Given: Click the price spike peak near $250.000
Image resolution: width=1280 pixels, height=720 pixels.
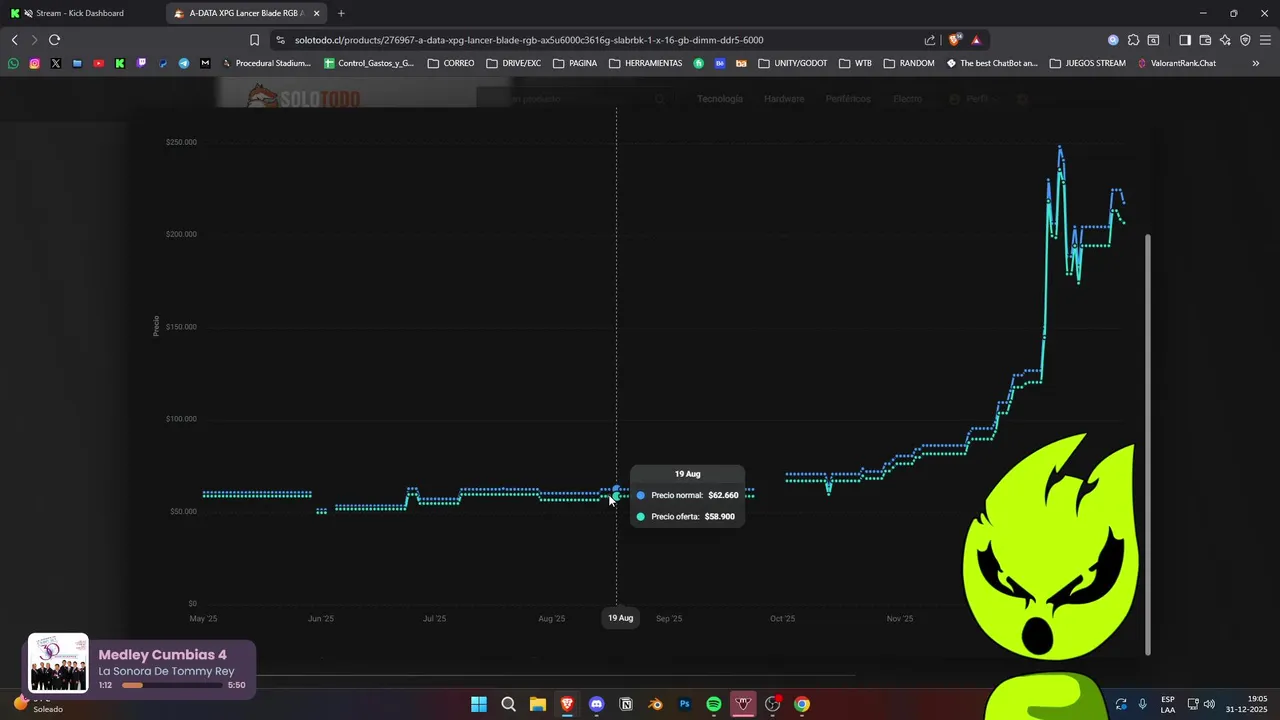Looking at the screenshot, I should point(1060,148).
